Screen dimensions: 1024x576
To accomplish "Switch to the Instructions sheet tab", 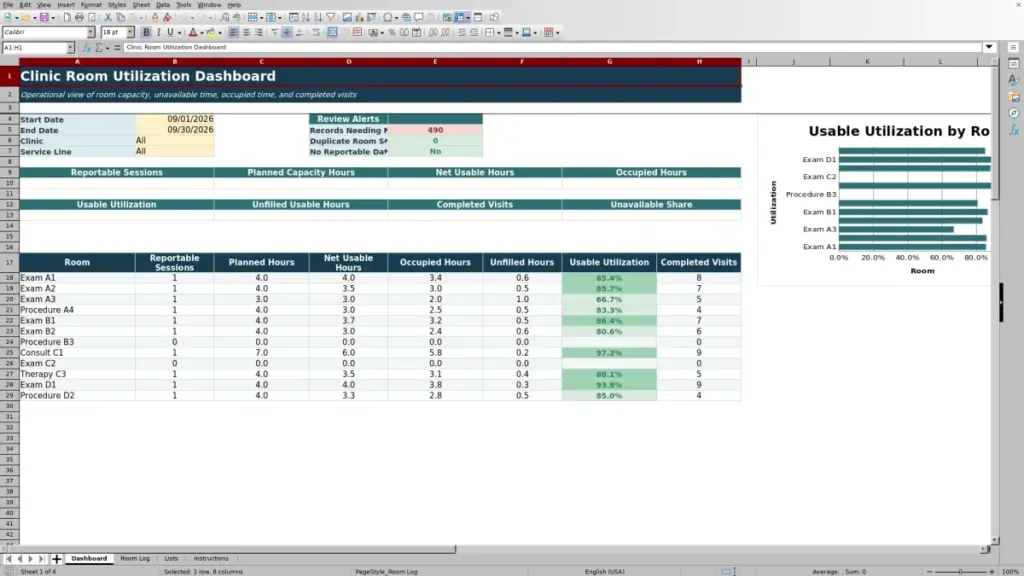I will click(211, 559).
